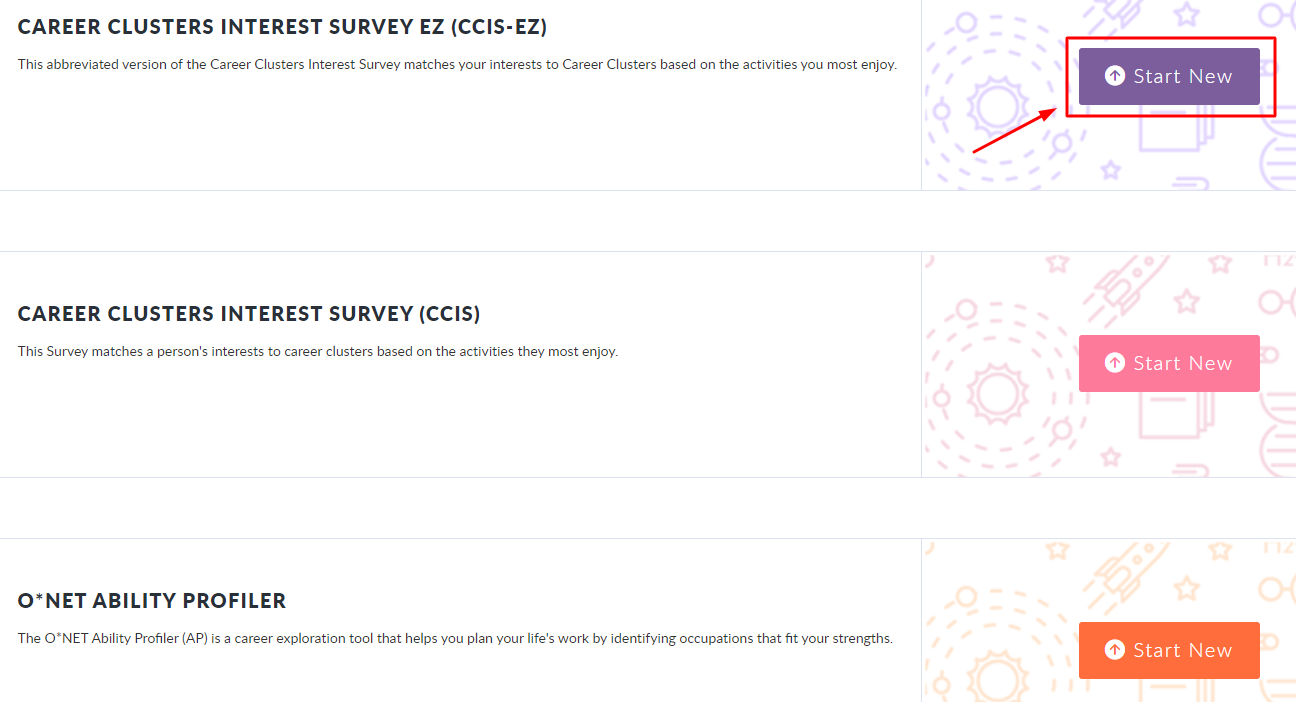Screen dimensions: 1296x702
Task: Click the red annotation arrow pointing at Start New
Action: (1014, 130)
